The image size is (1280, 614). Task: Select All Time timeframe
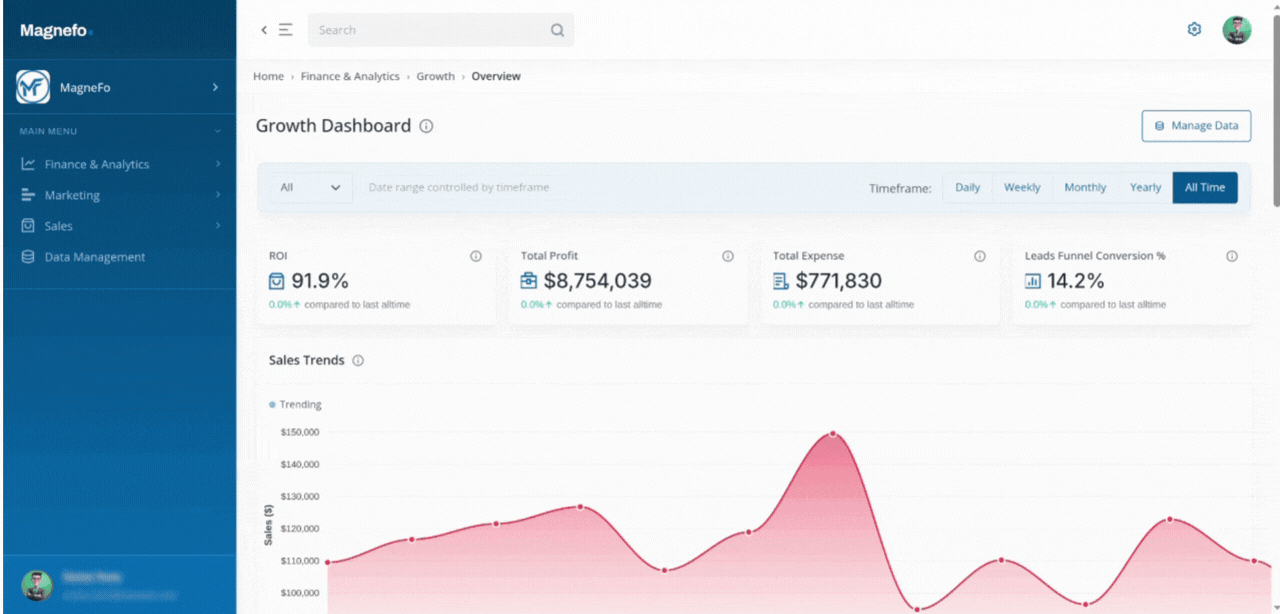point(1205,187)
